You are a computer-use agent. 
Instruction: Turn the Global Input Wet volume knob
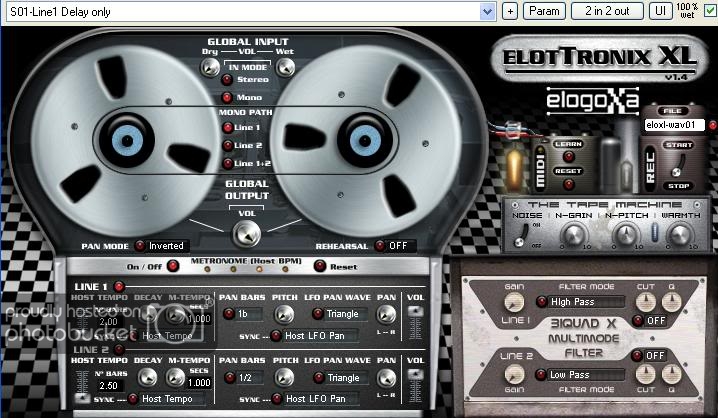pos(285,68)
